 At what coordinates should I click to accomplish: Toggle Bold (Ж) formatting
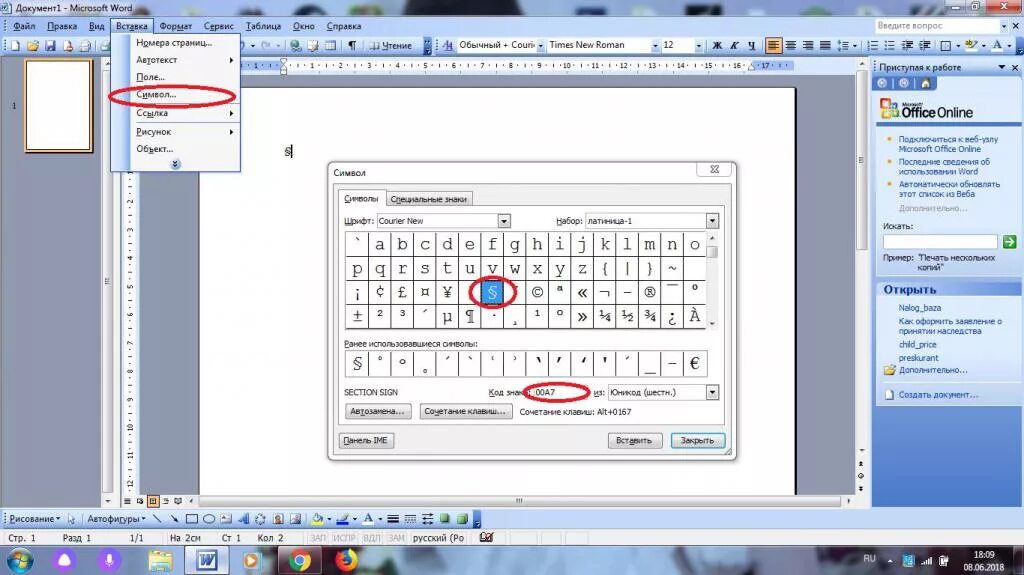pos(717,45)
